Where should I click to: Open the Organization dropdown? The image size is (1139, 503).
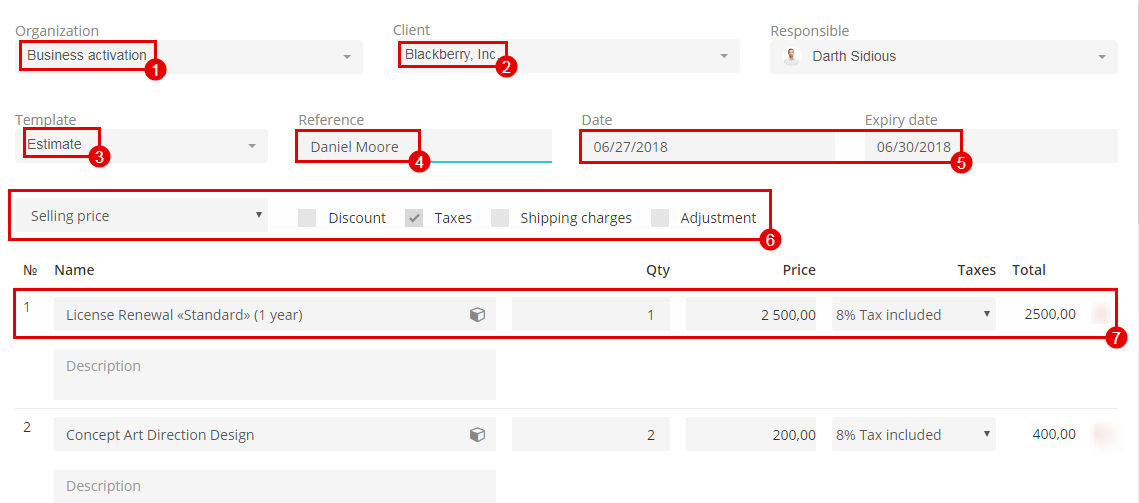tap(189, 56)
